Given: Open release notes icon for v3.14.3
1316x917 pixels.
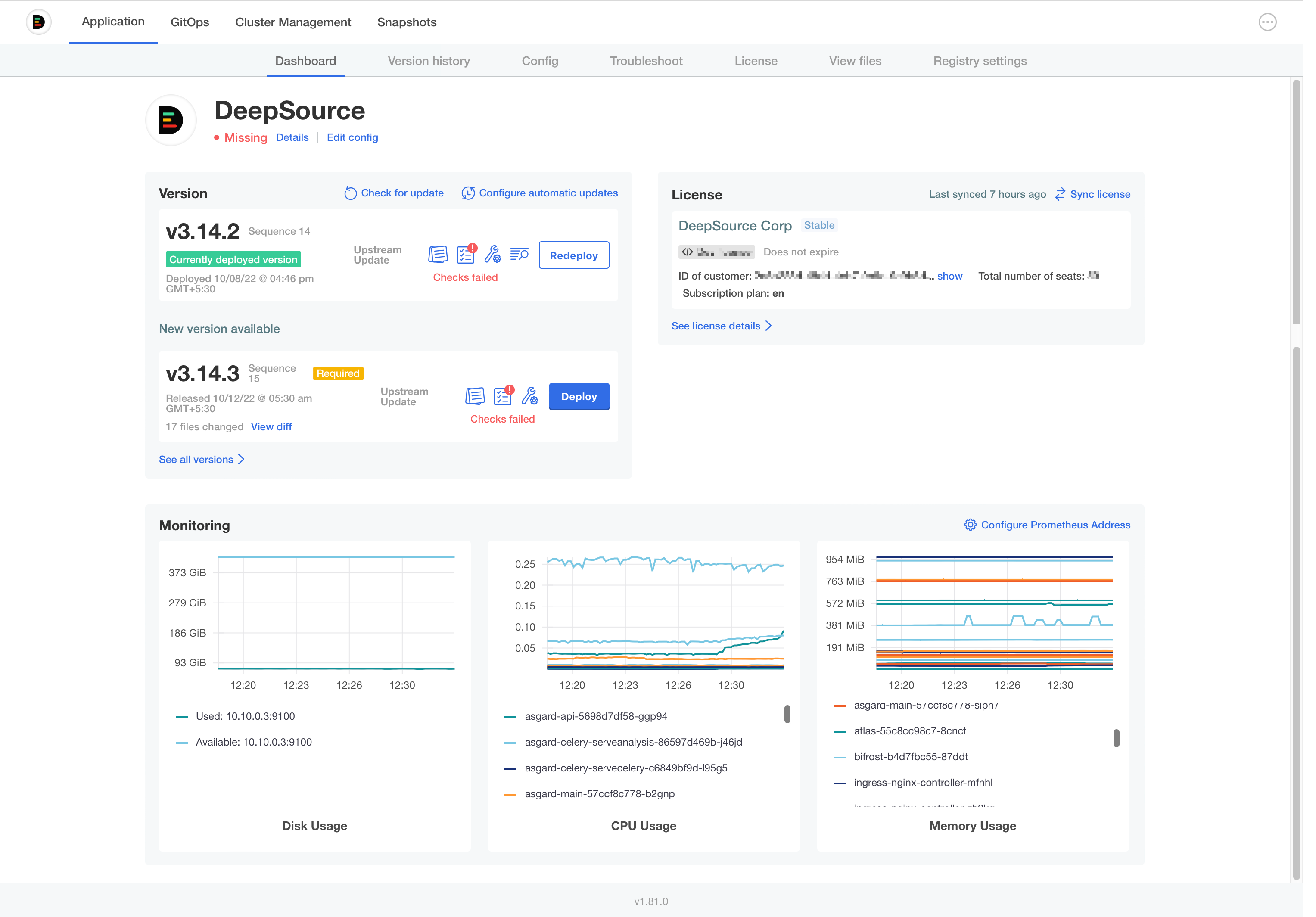Looking at the screenshot, I should click(x=475, y=396).
